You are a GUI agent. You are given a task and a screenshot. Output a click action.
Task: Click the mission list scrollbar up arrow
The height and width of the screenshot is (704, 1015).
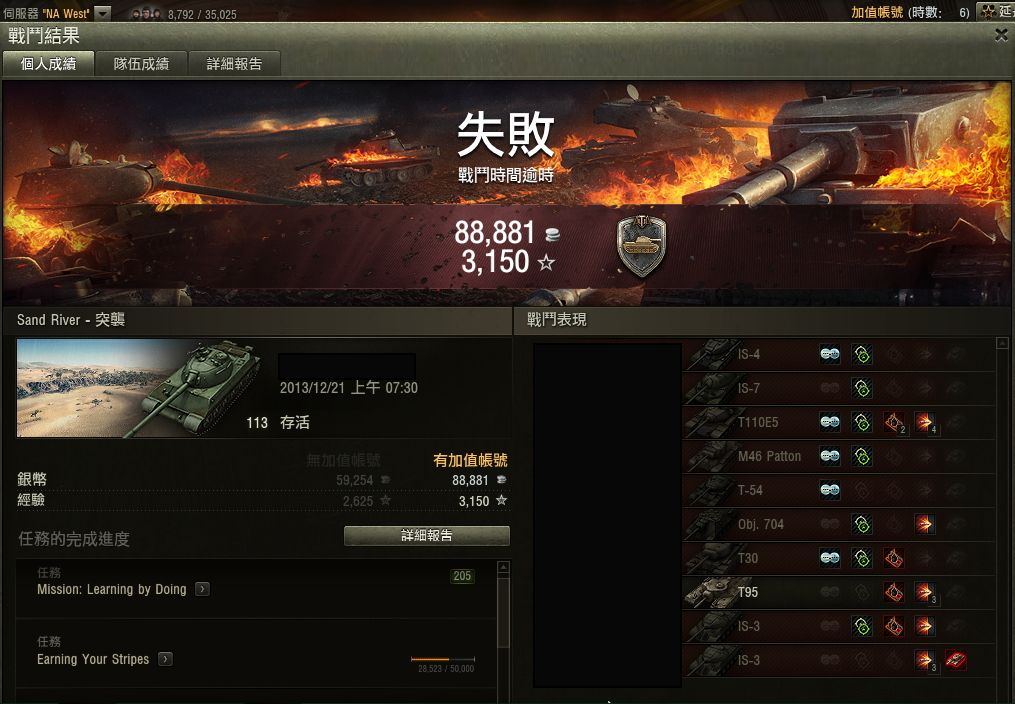point(503,568)
